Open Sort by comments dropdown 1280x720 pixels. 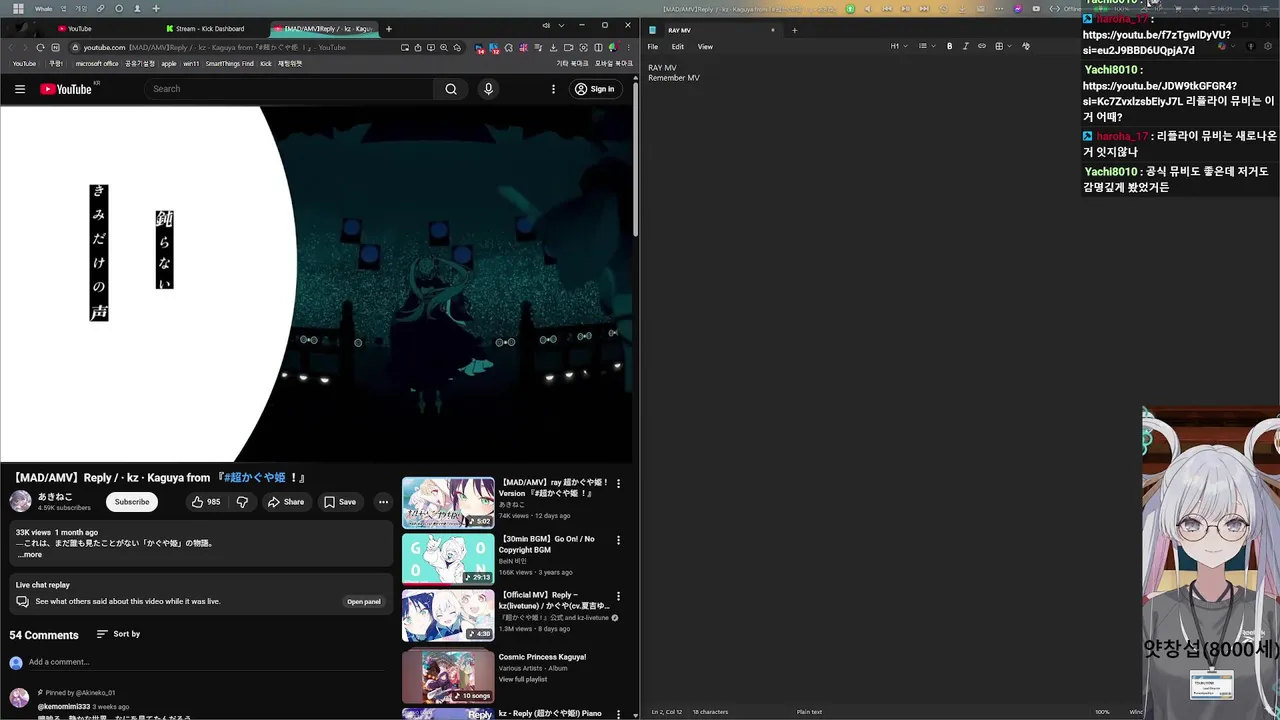pyautogui.click(x=118, y=634)
